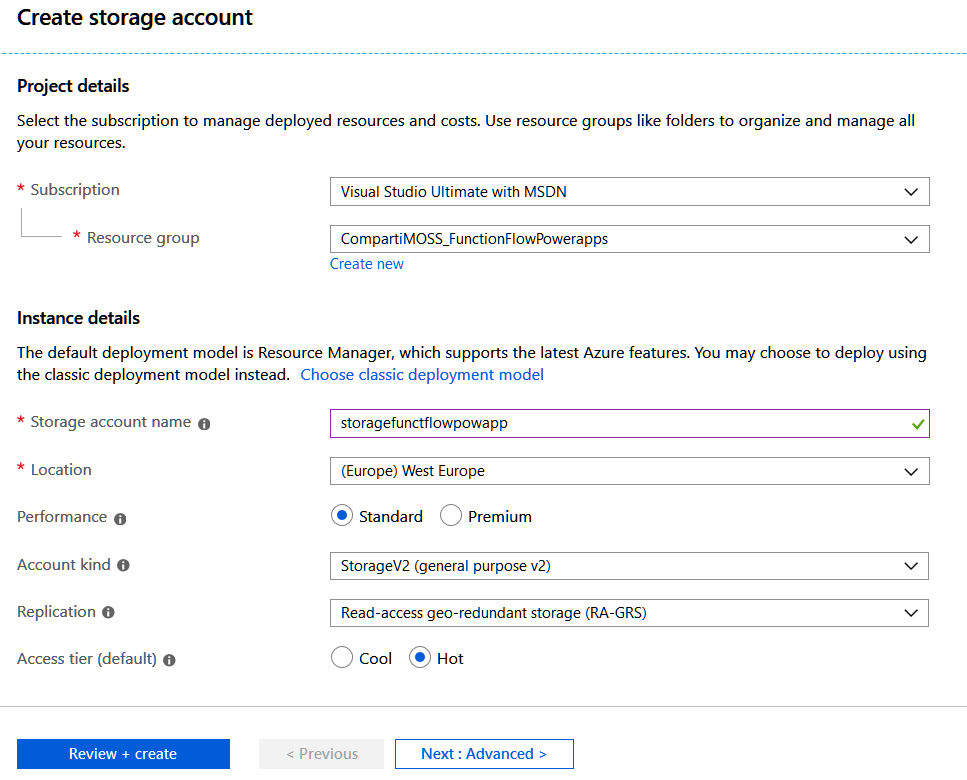Click the Account kind info icon
The height and width of the screenshot is (780, 967).
click(x=123, y=566)
